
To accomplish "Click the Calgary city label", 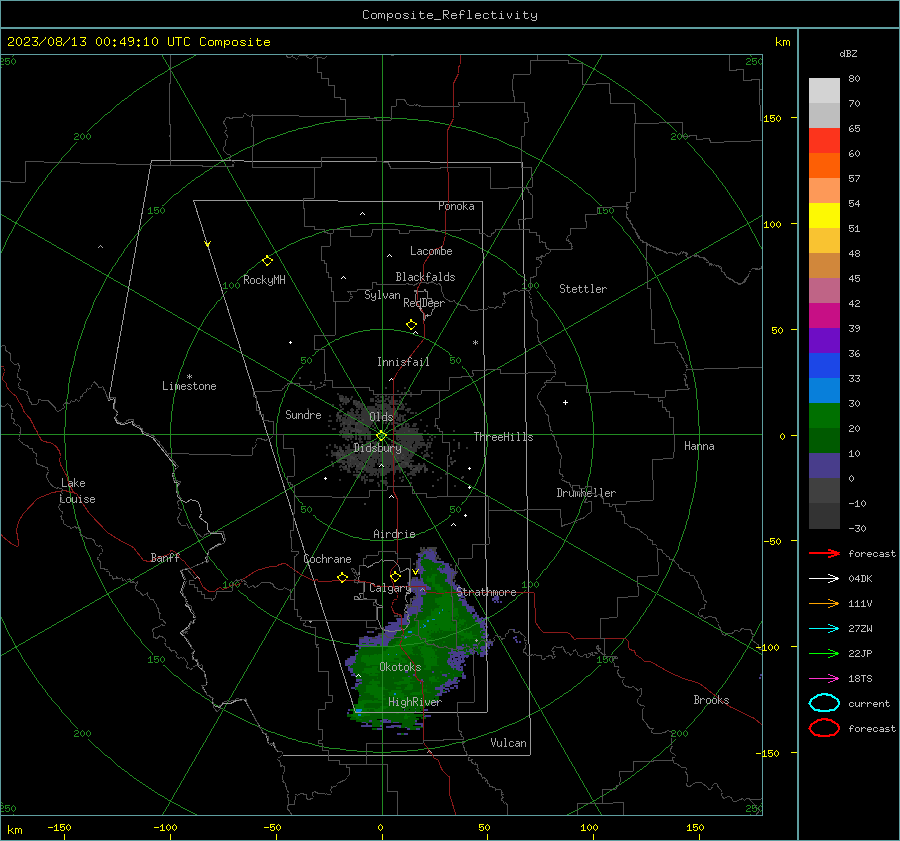I will tap(390, 588).
